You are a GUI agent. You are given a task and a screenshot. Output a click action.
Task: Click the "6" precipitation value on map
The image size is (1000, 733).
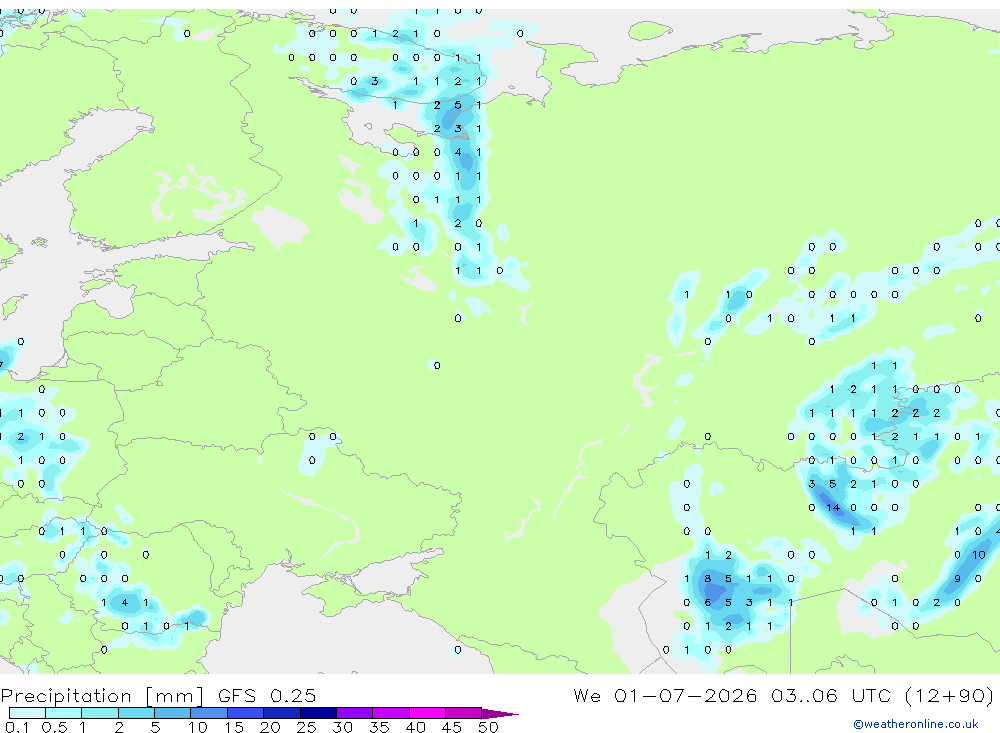pos(707,602)
